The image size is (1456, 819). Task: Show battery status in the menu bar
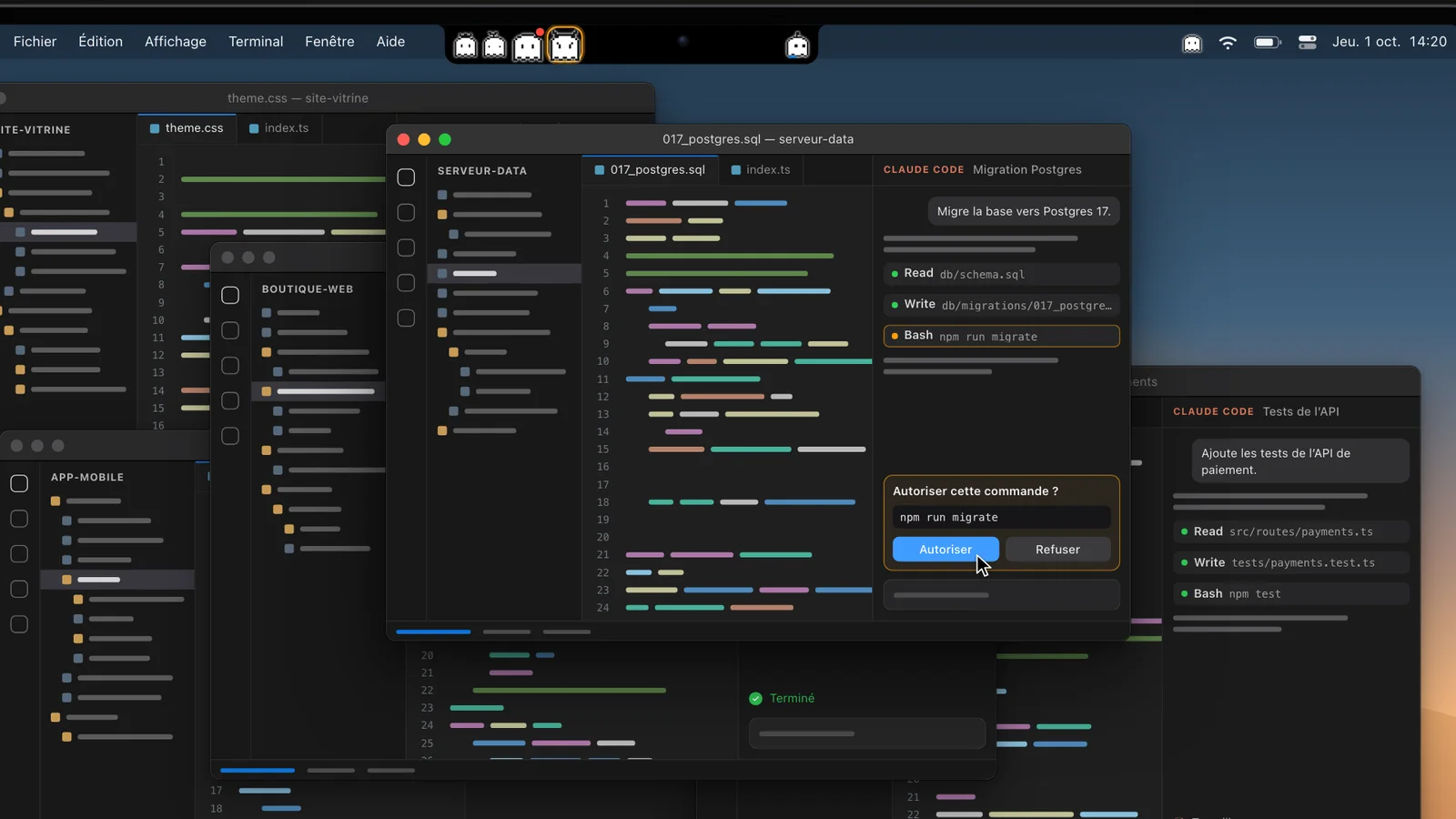(1268, 42)
